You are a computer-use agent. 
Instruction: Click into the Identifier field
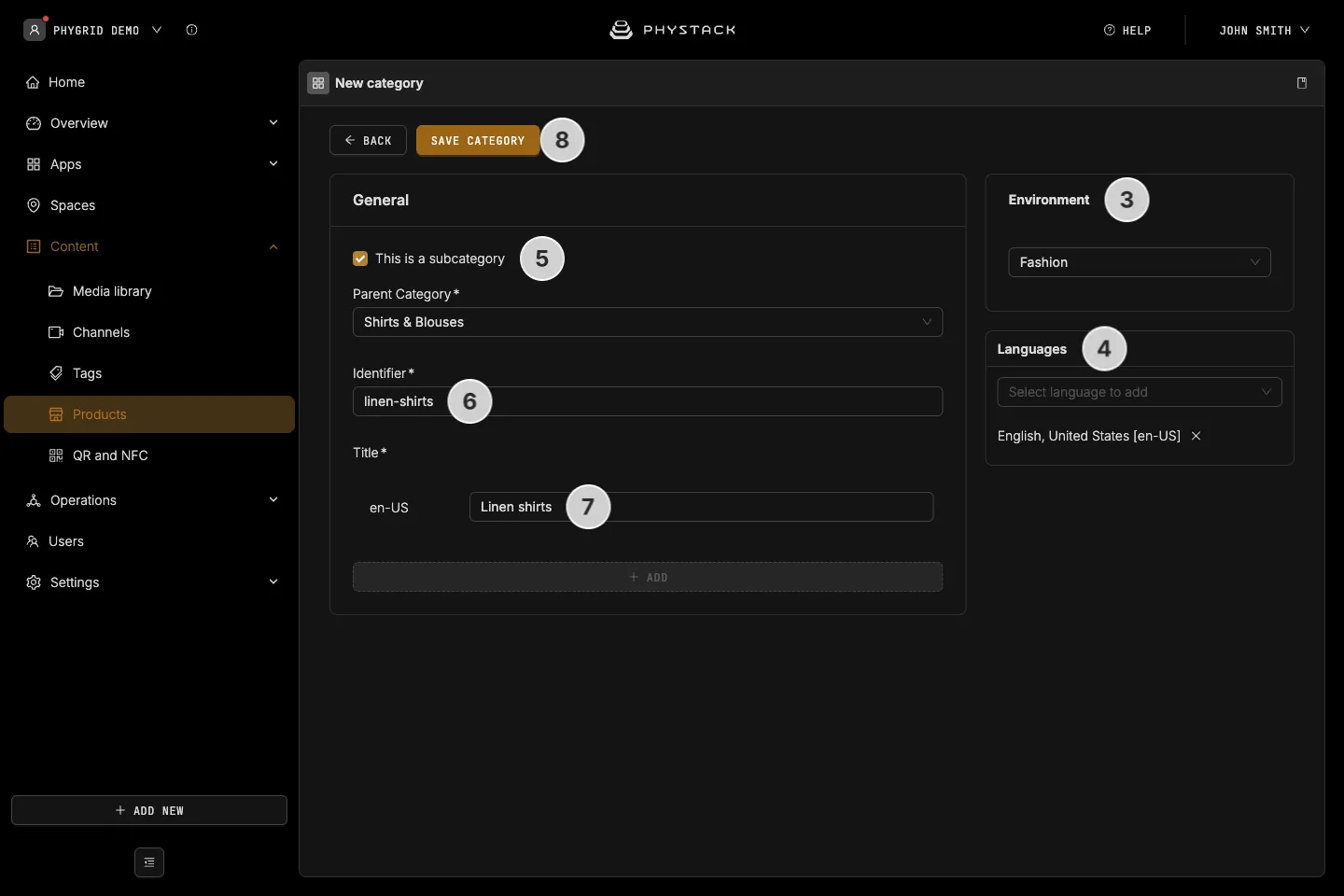coord(648,401)
